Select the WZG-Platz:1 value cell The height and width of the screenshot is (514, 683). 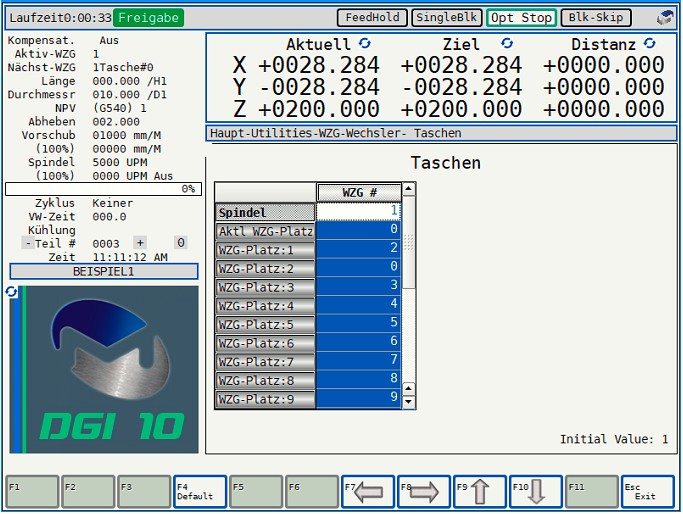click(358, 249)
